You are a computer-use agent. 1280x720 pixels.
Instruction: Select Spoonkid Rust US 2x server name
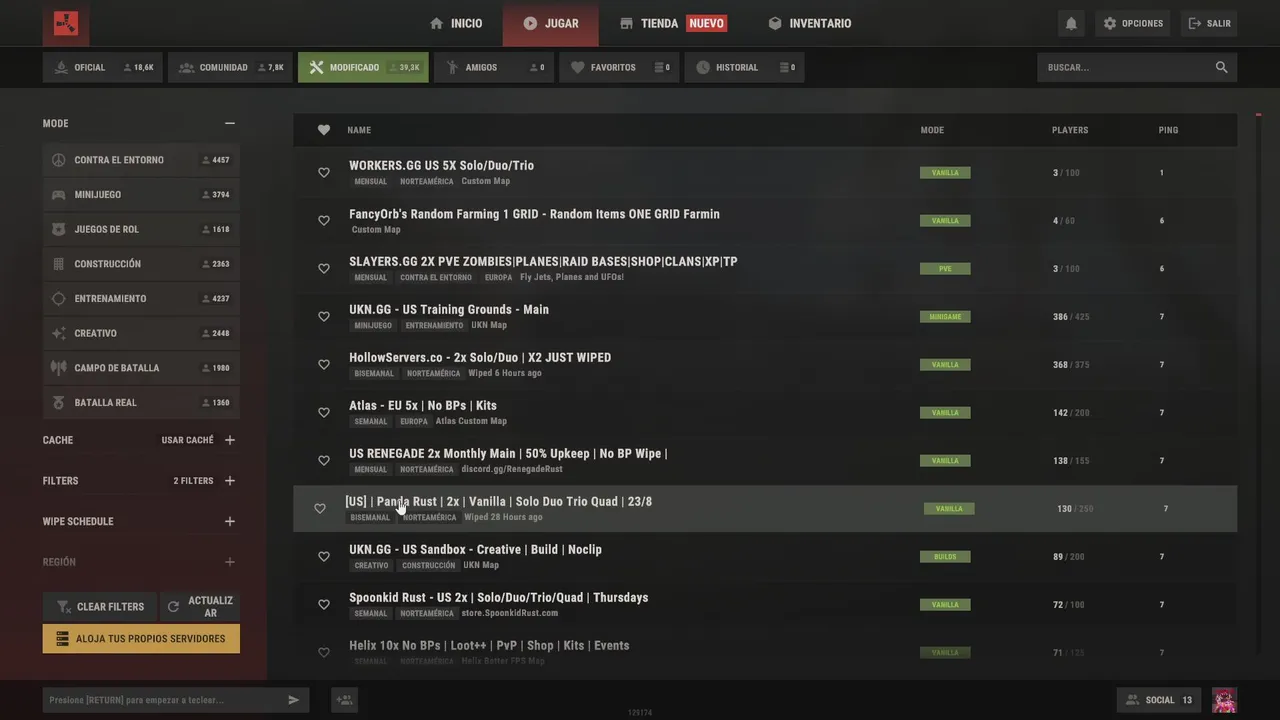pos(499,598)
